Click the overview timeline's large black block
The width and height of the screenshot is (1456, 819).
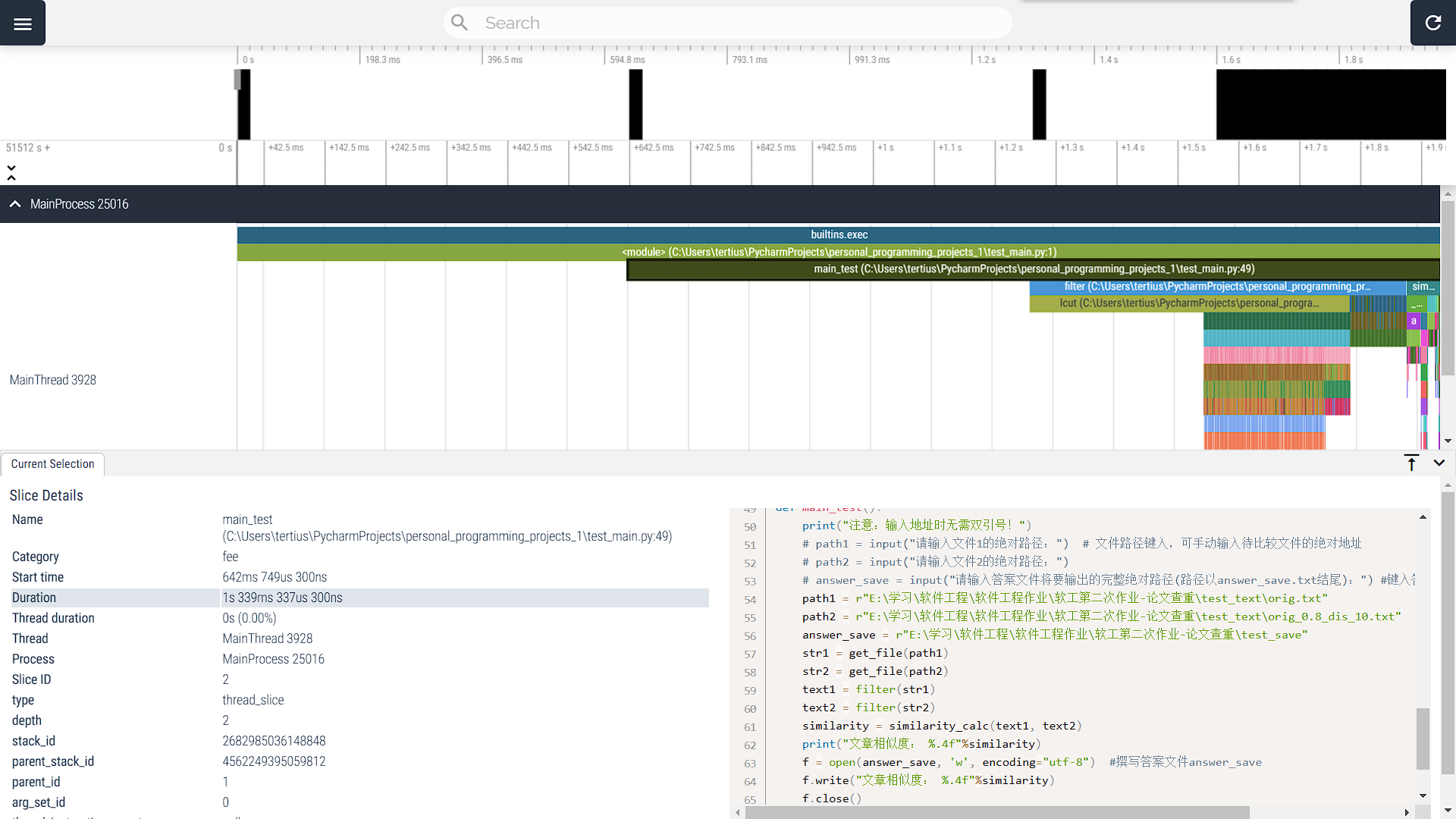tap(1330, 105)
